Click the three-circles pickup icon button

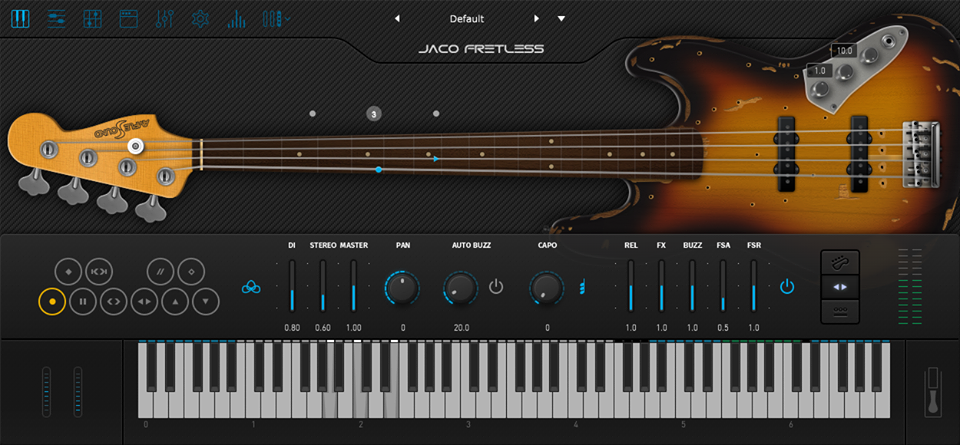pyautogui.click(x=840, y=311)
